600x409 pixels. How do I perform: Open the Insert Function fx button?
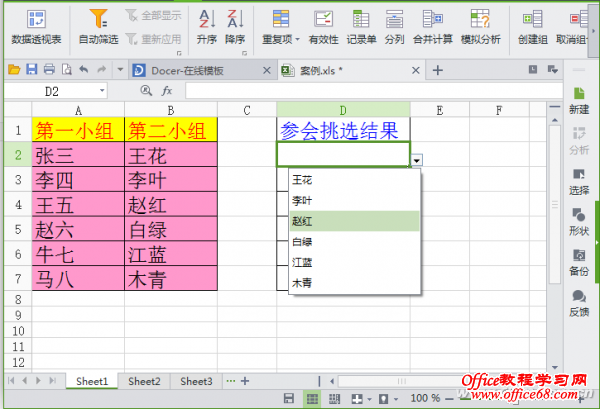pos(167,91)
